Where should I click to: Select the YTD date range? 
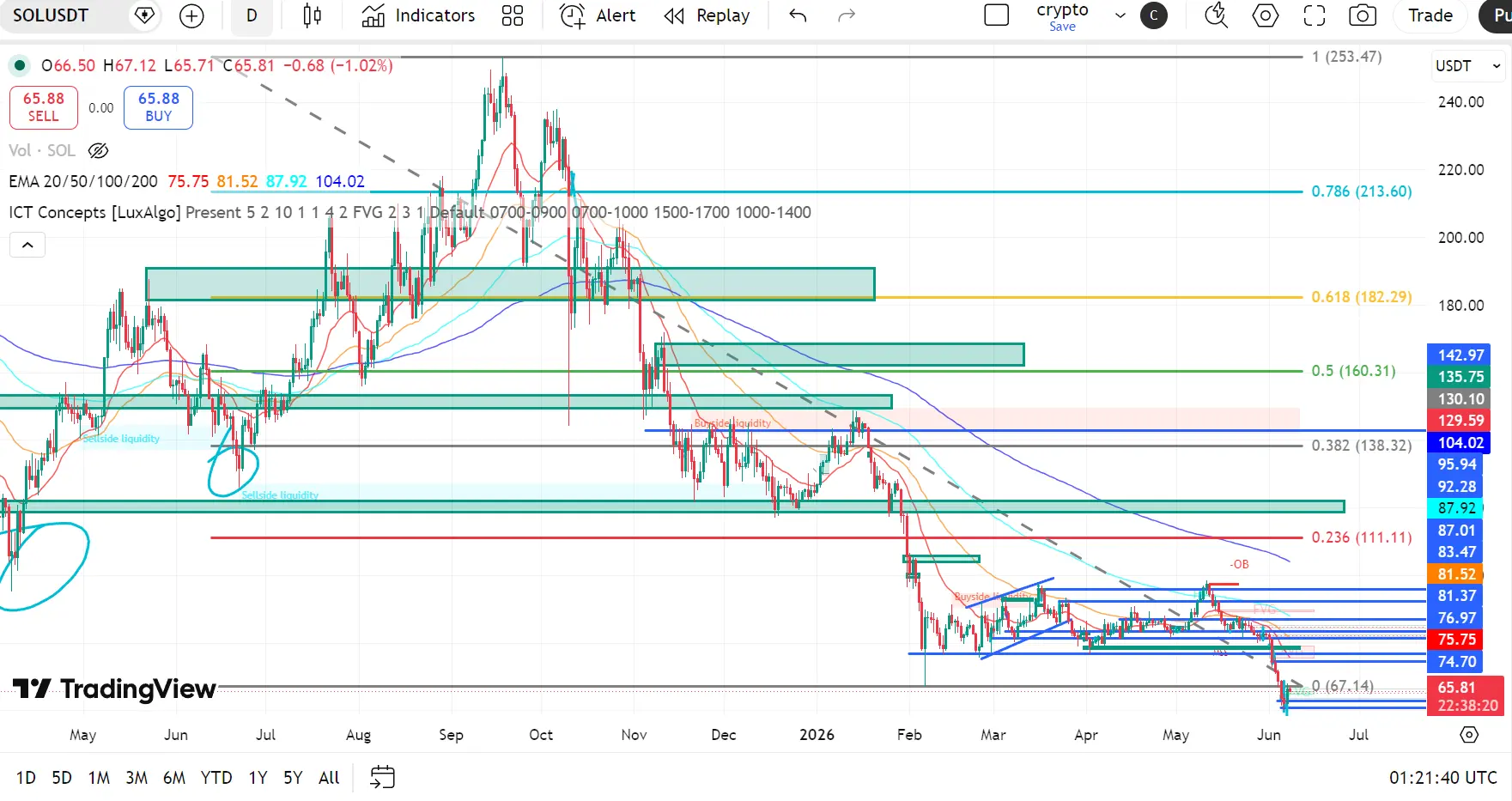point(216,778)
